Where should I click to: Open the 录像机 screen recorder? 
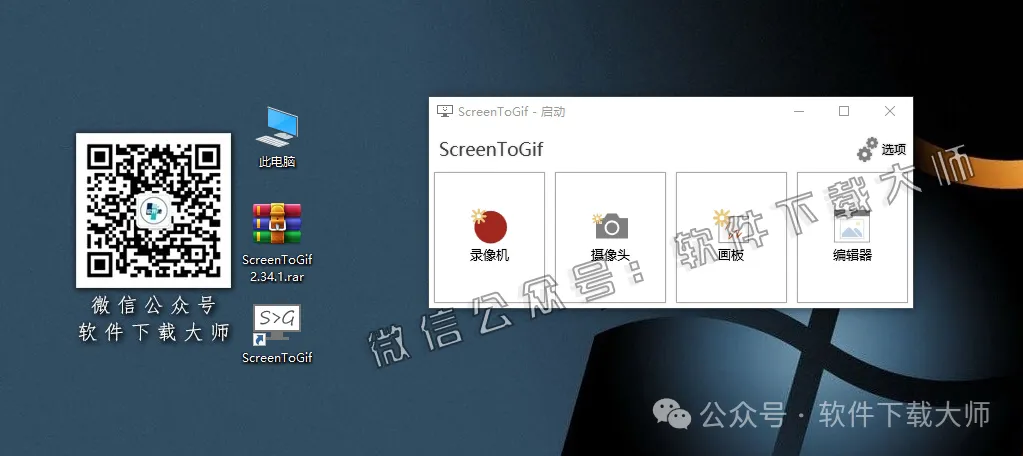pos(489,237)
